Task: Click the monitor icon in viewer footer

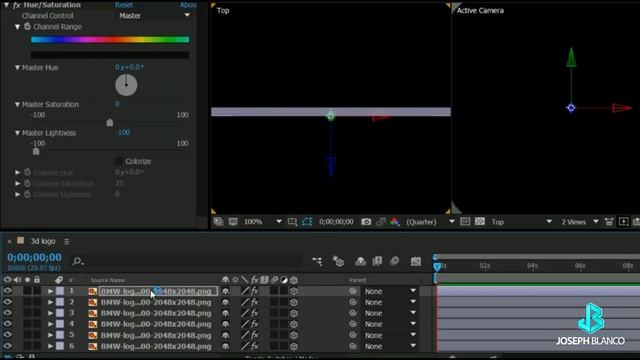Action: click(x=233, y=222)
